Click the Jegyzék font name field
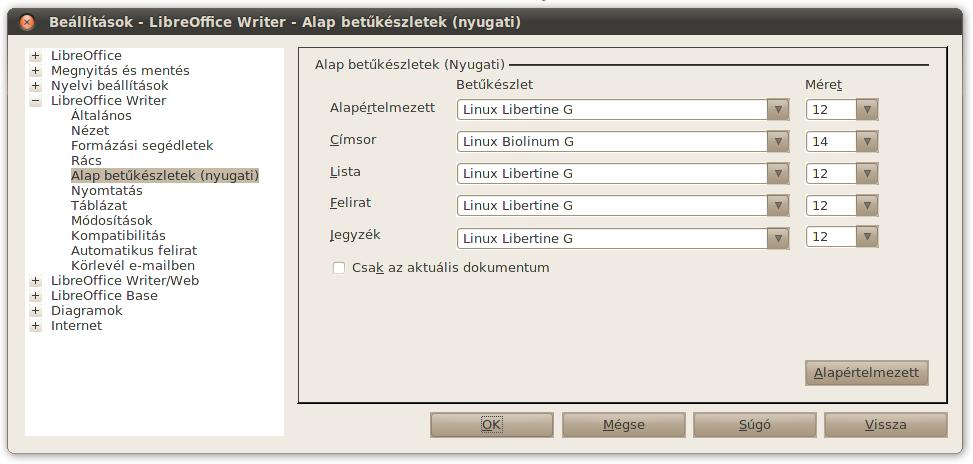The image size is (973, 464). [612, 238]
